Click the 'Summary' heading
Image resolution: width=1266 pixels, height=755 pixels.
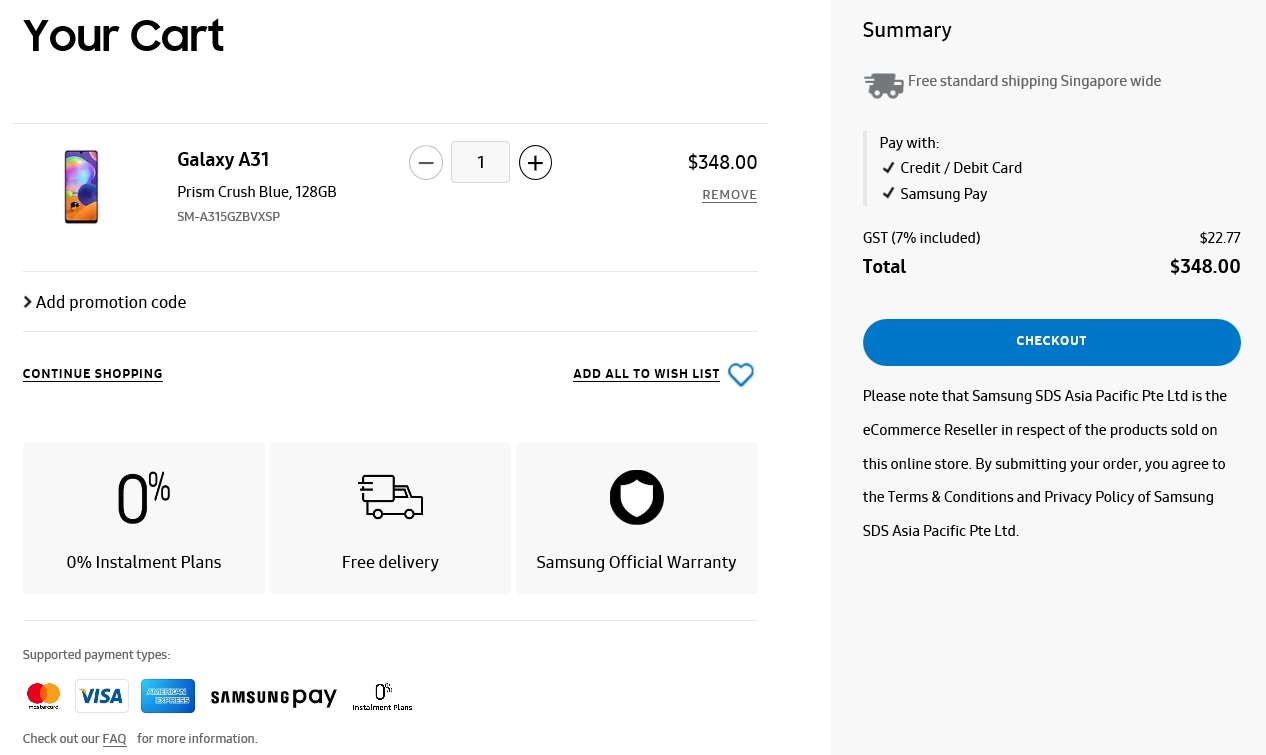[907, 30]
